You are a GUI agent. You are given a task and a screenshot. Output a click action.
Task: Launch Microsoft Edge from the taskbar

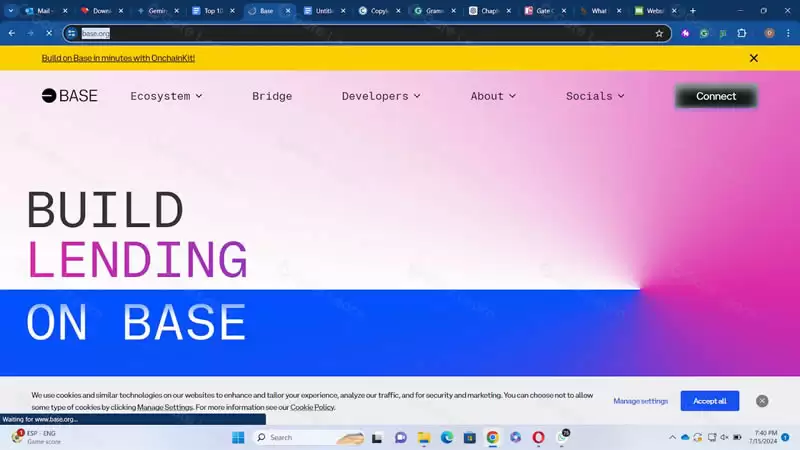pyautogui.click(x=447, y=437)
